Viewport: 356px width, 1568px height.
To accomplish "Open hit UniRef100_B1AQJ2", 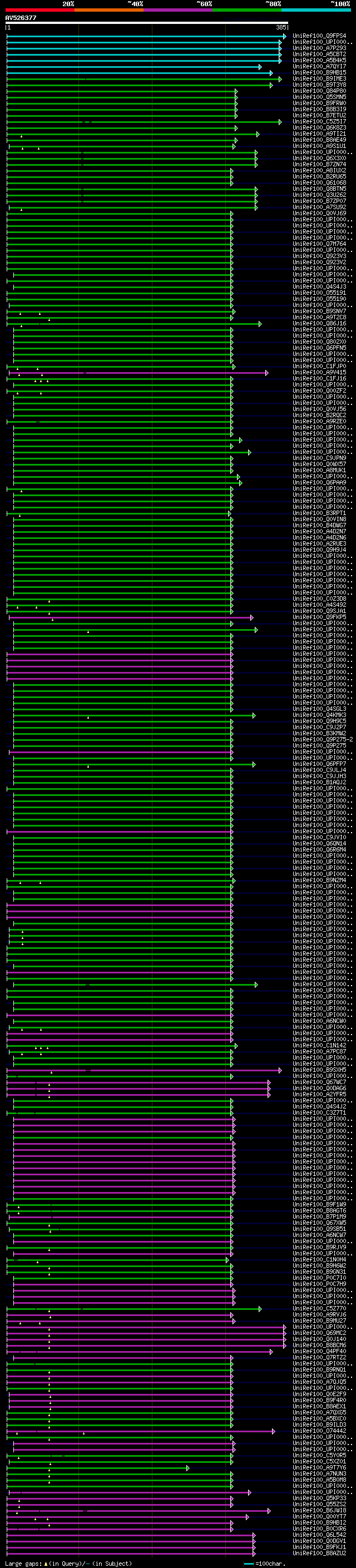I will (x=319, y=782).
